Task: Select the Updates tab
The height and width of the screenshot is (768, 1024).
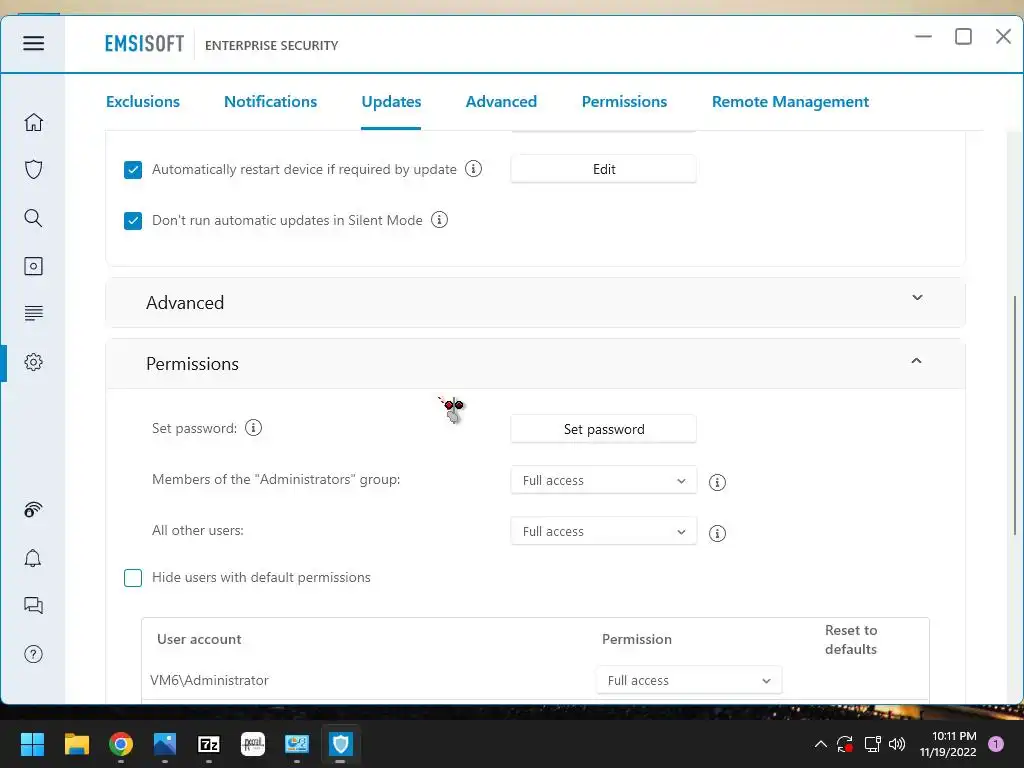Action: [391, 102]
